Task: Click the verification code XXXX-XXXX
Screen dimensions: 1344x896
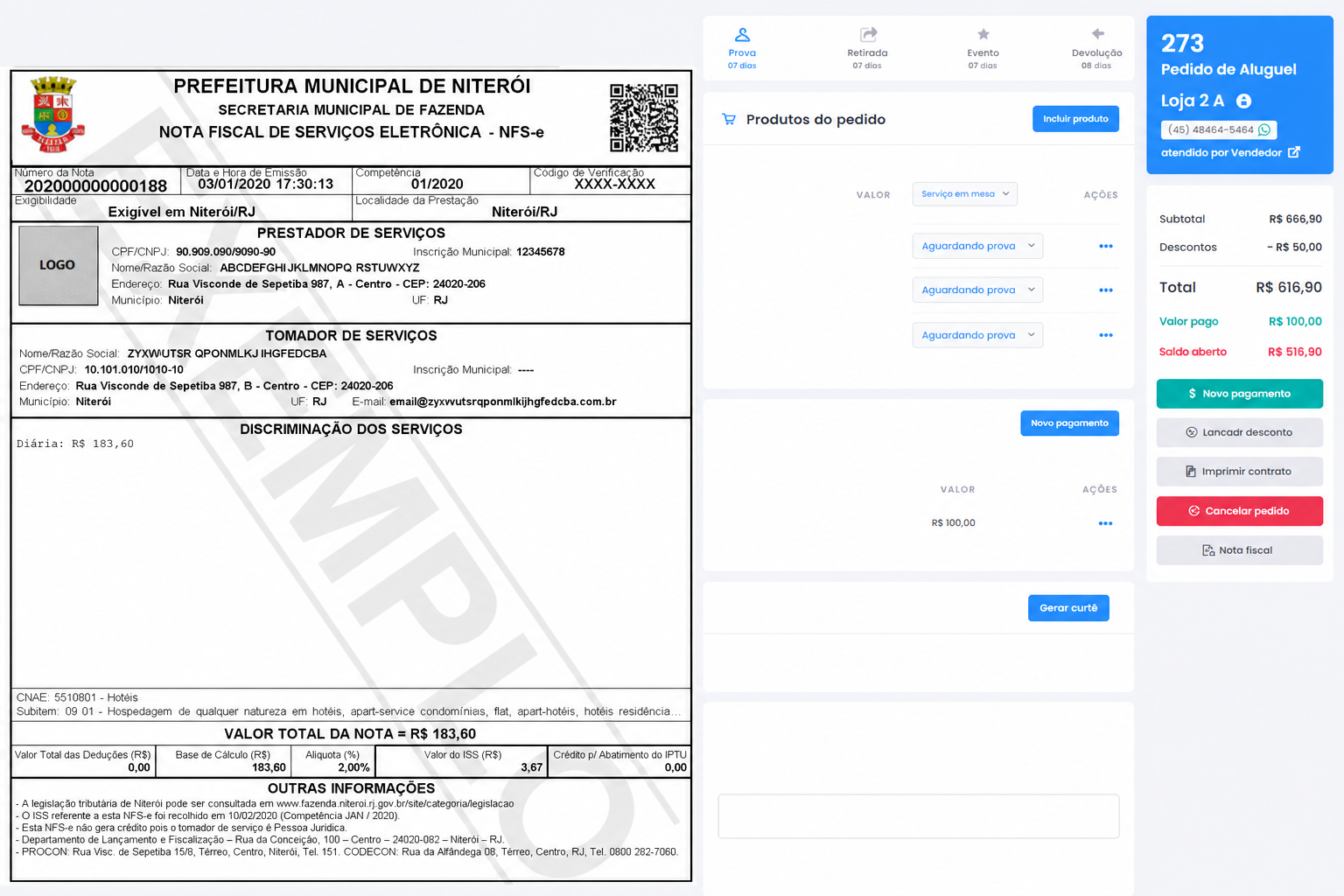Action: click(x=614, y=184)
